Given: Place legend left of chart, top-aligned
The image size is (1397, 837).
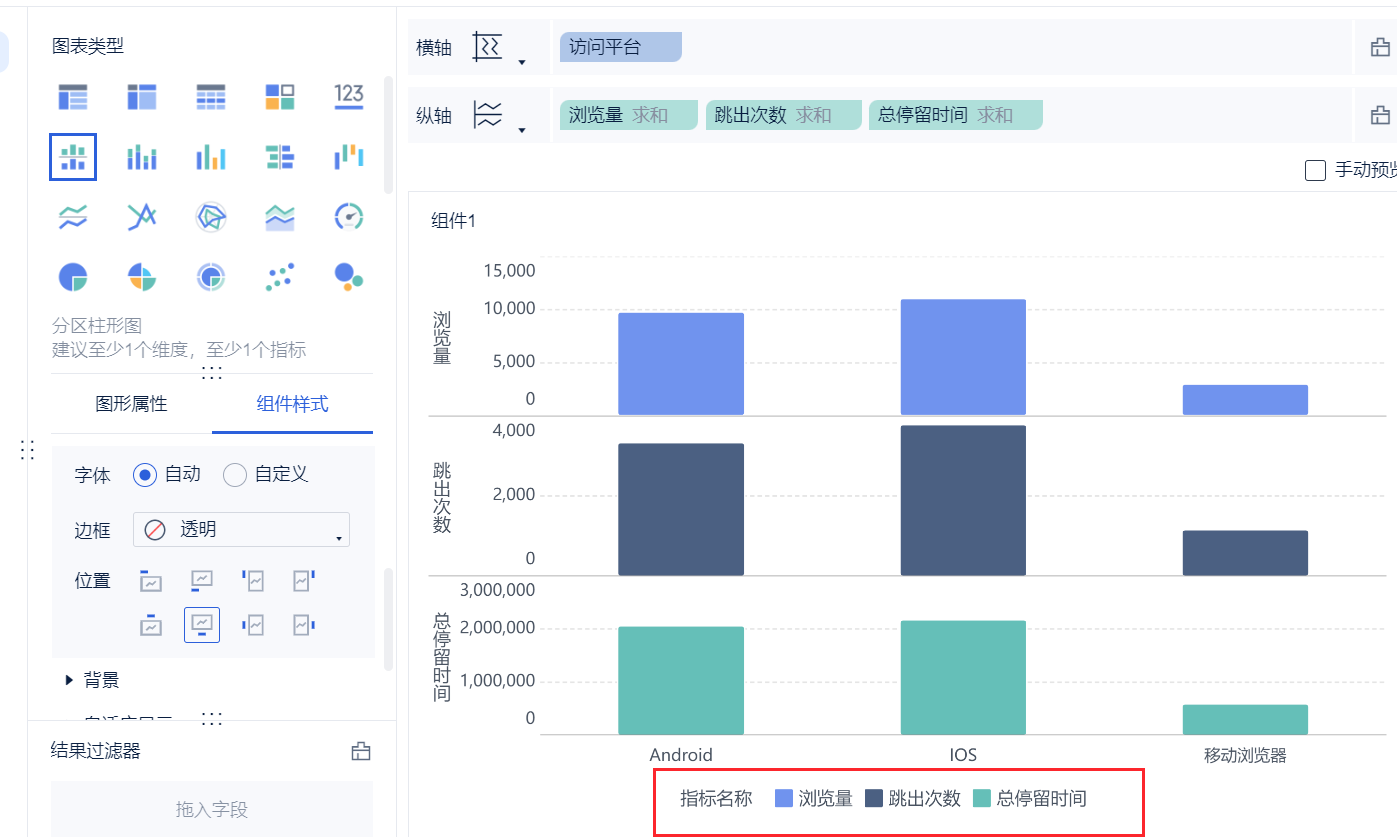Looking at the screenshot, I should coord(254,581).
